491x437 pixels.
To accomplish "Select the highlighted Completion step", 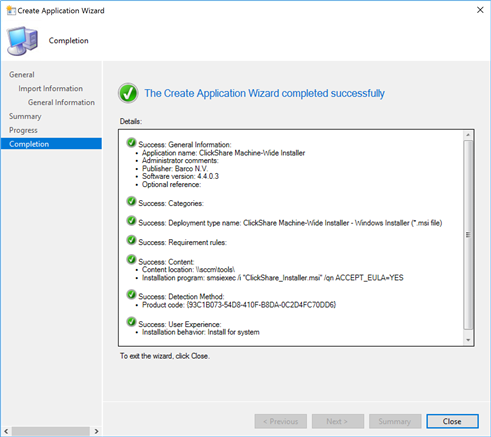I will pos(51,144).
